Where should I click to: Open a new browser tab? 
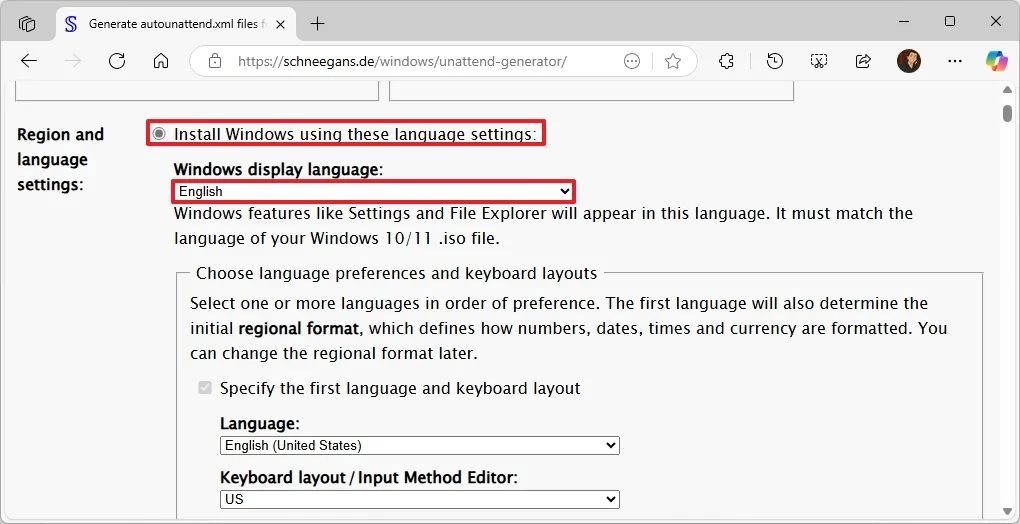pyautogui.click(x=318, y=23)
